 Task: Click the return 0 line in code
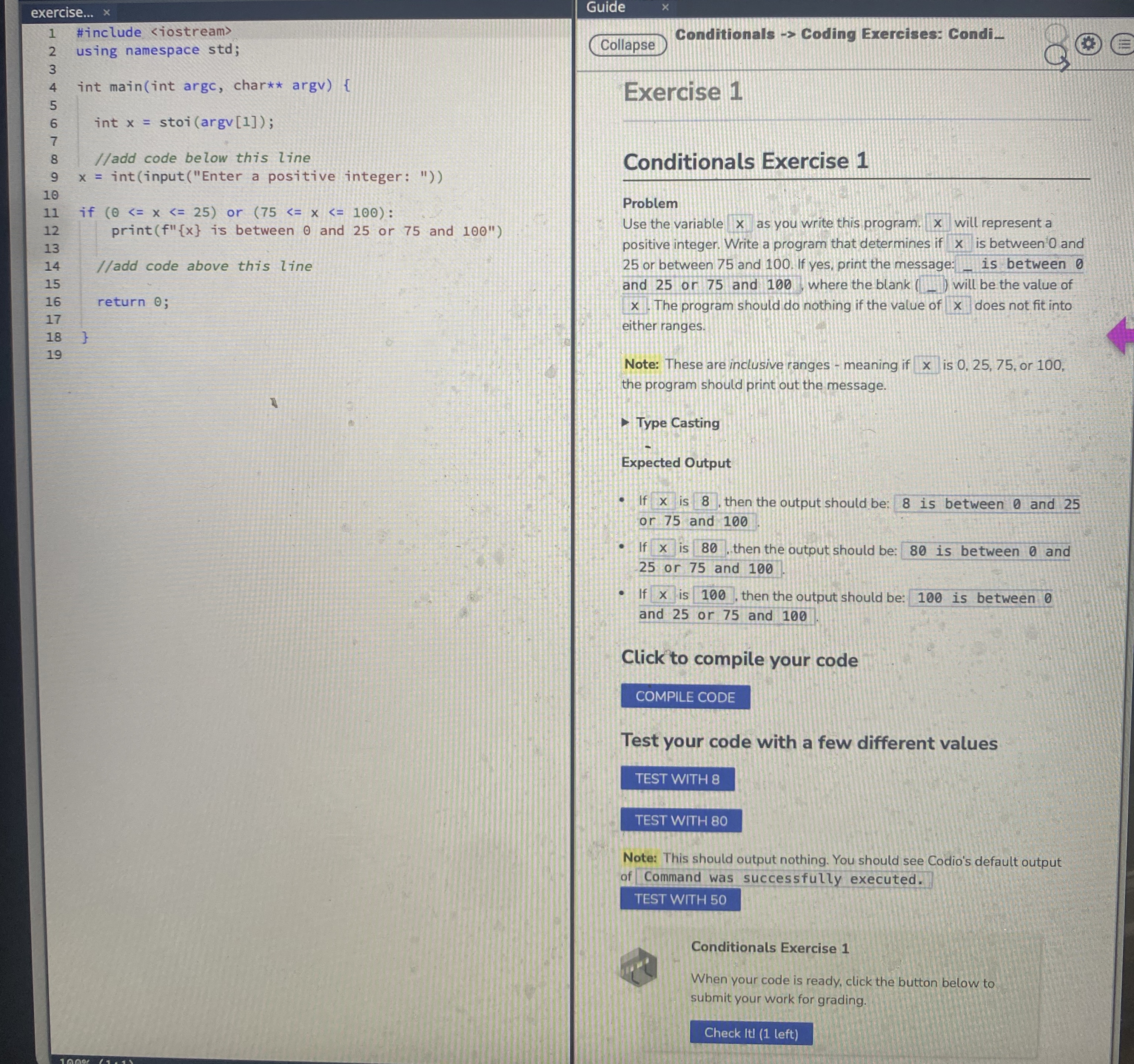(133, 302)
